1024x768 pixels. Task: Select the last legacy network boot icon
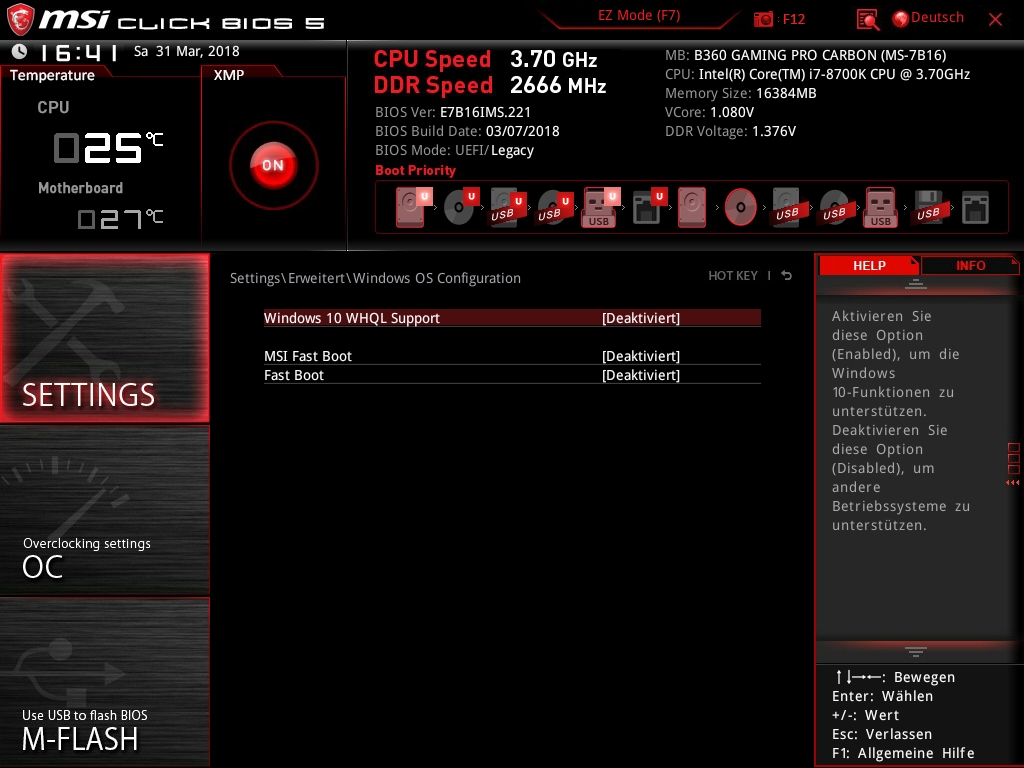976,207
